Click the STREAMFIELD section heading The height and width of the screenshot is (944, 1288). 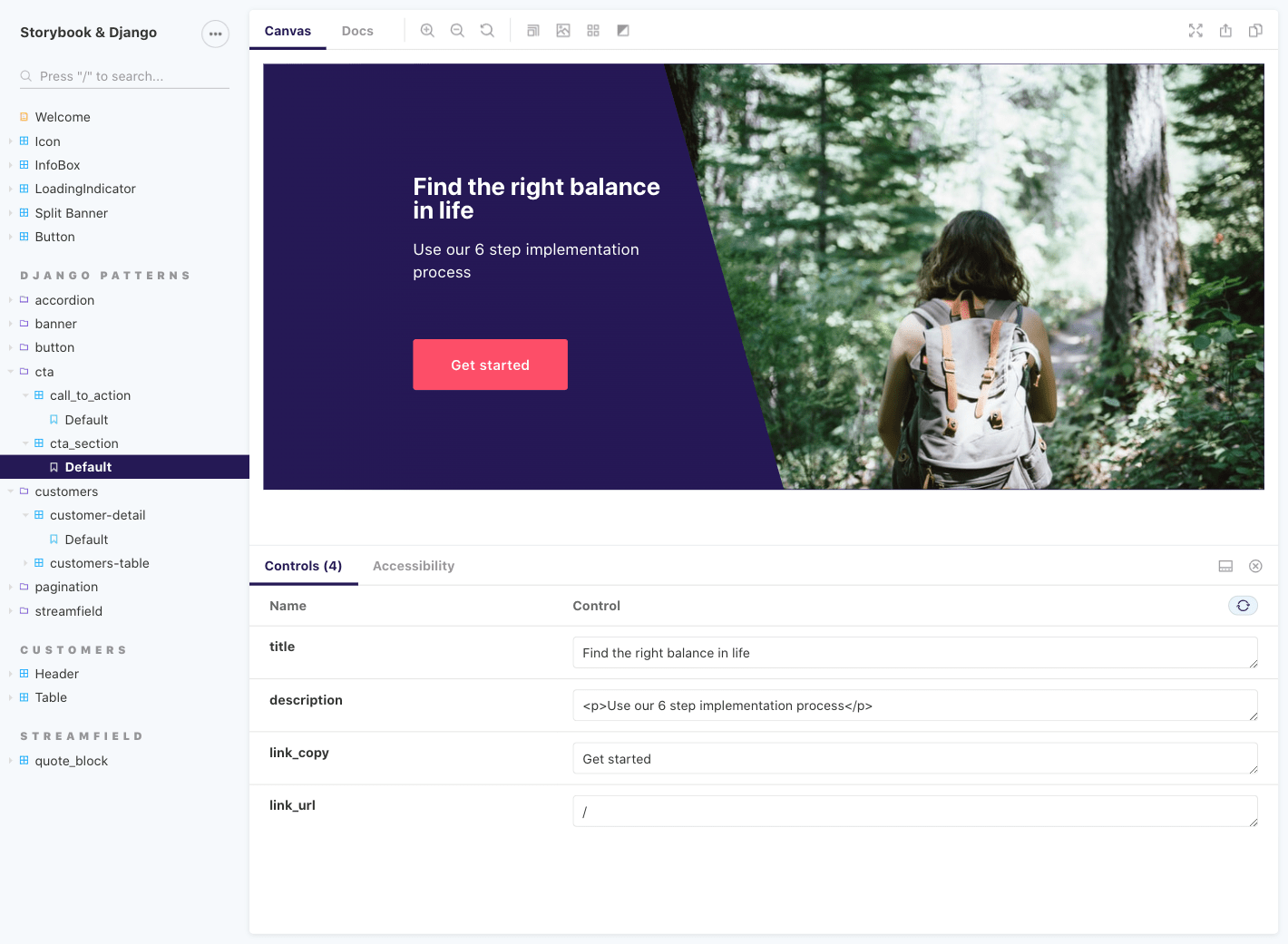82,736
